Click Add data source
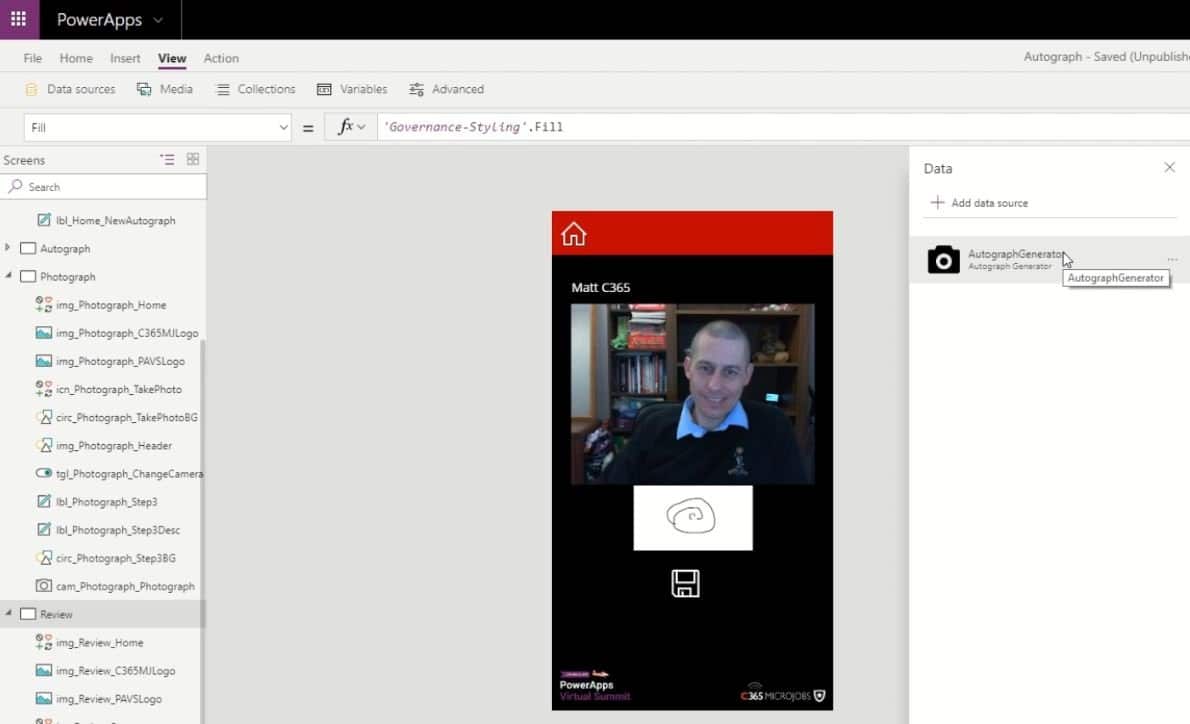Image resolution: width=1190 pixels, height=724 pixels. 979,203
